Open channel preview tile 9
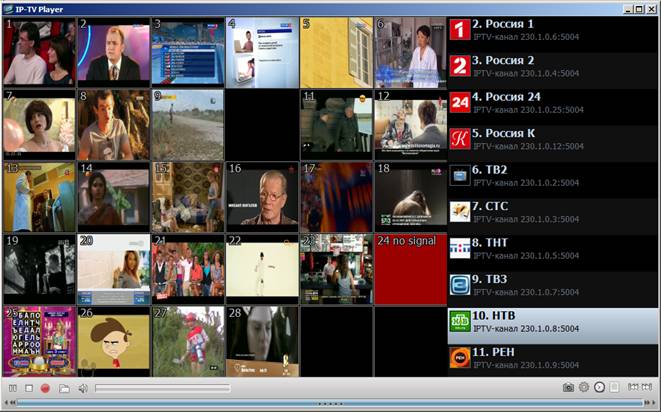Image resolution: width=661 pixels, height=412 pixels. point(188,125)
